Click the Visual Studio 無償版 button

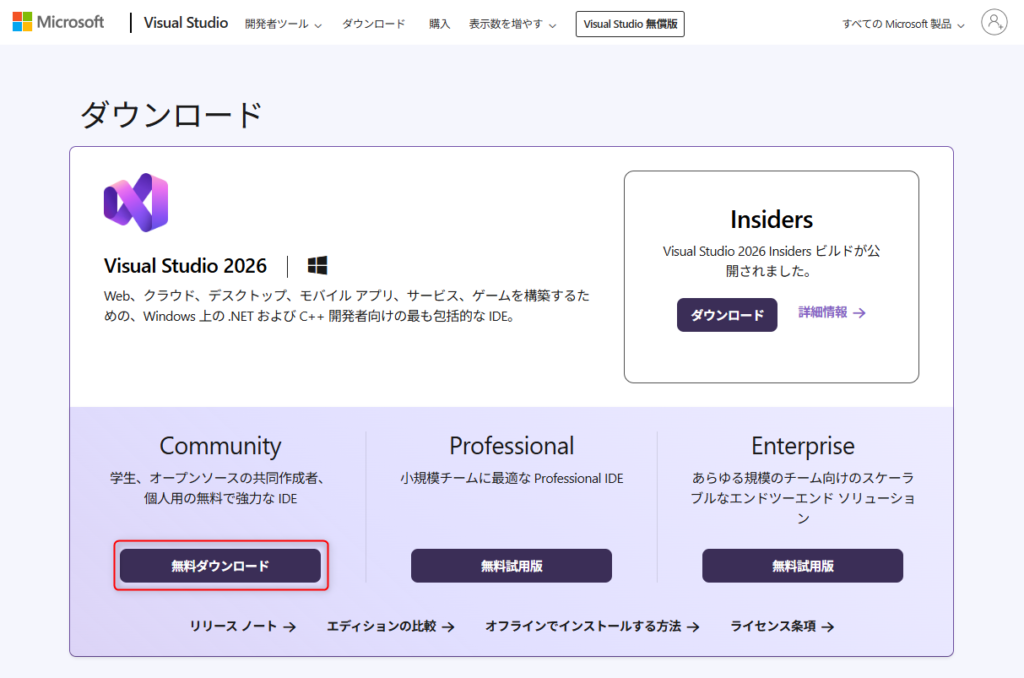pyautogui.click(x=630, y=23)
